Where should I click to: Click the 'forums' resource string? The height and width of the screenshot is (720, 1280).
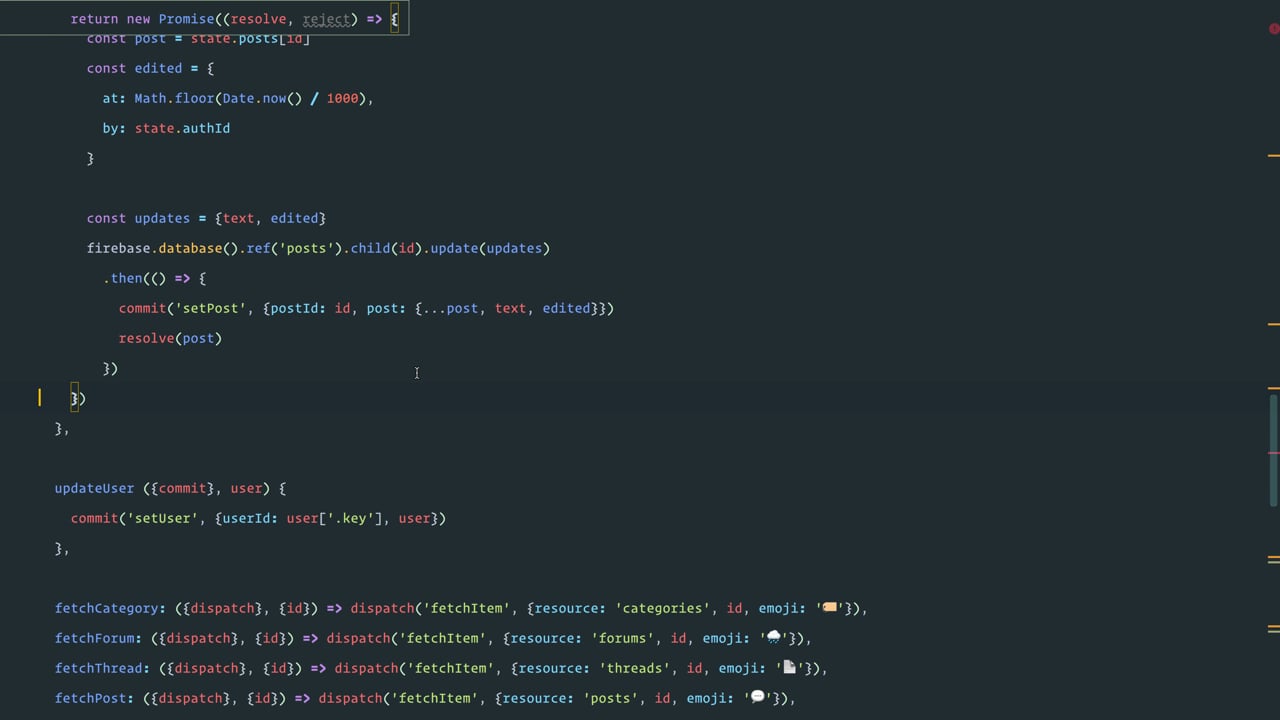pos(623,638)
